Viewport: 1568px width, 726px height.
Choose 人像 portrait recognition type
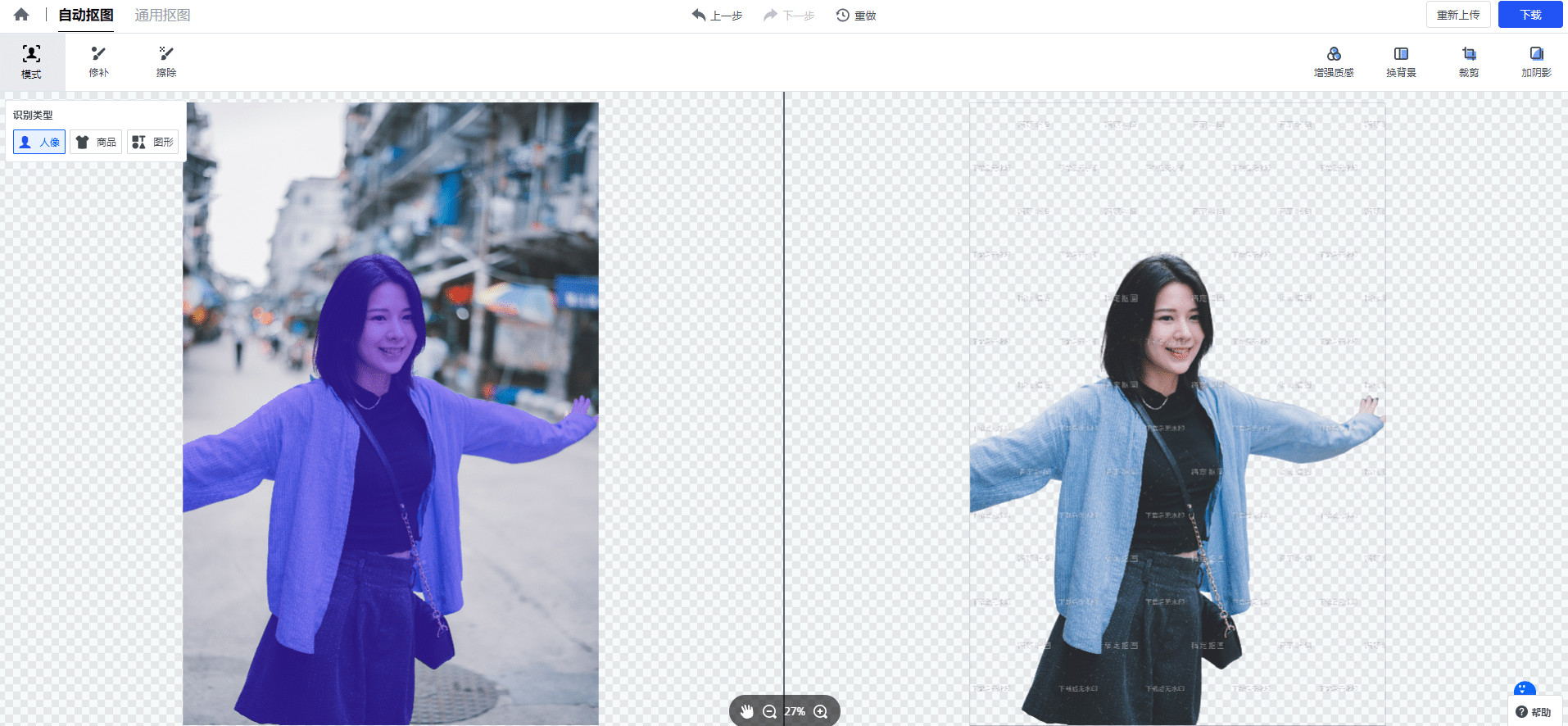click(39, 142)
